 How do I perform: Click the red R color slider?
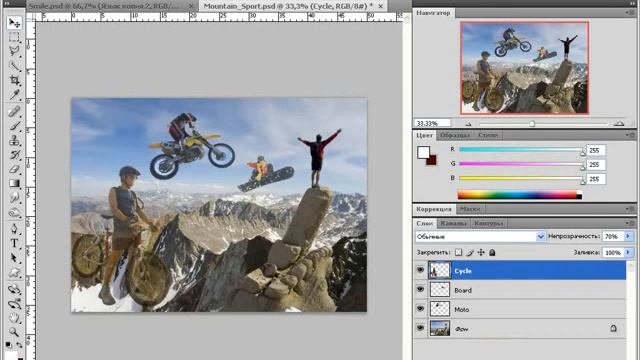[x=521, y=150]
